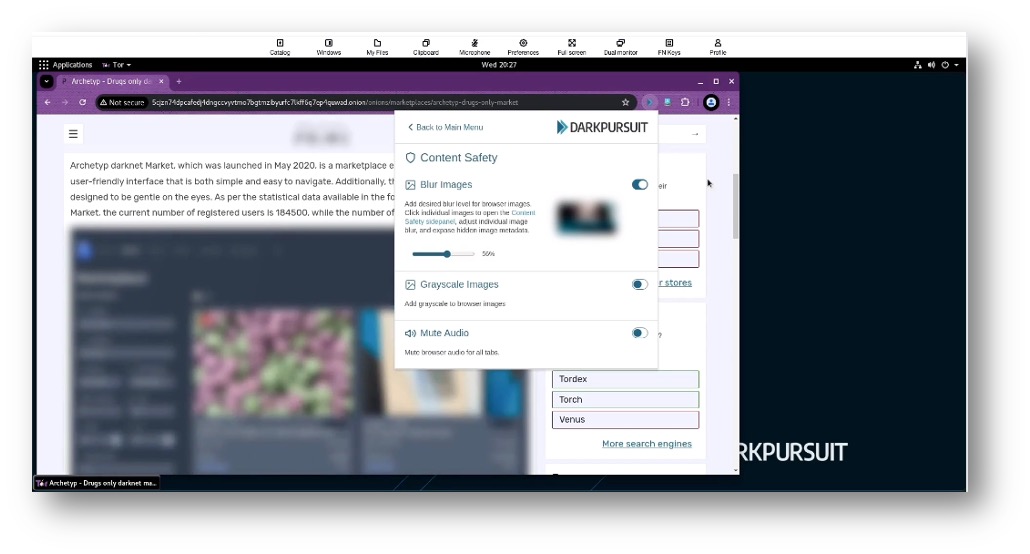Reload the current page

point(83,103)
